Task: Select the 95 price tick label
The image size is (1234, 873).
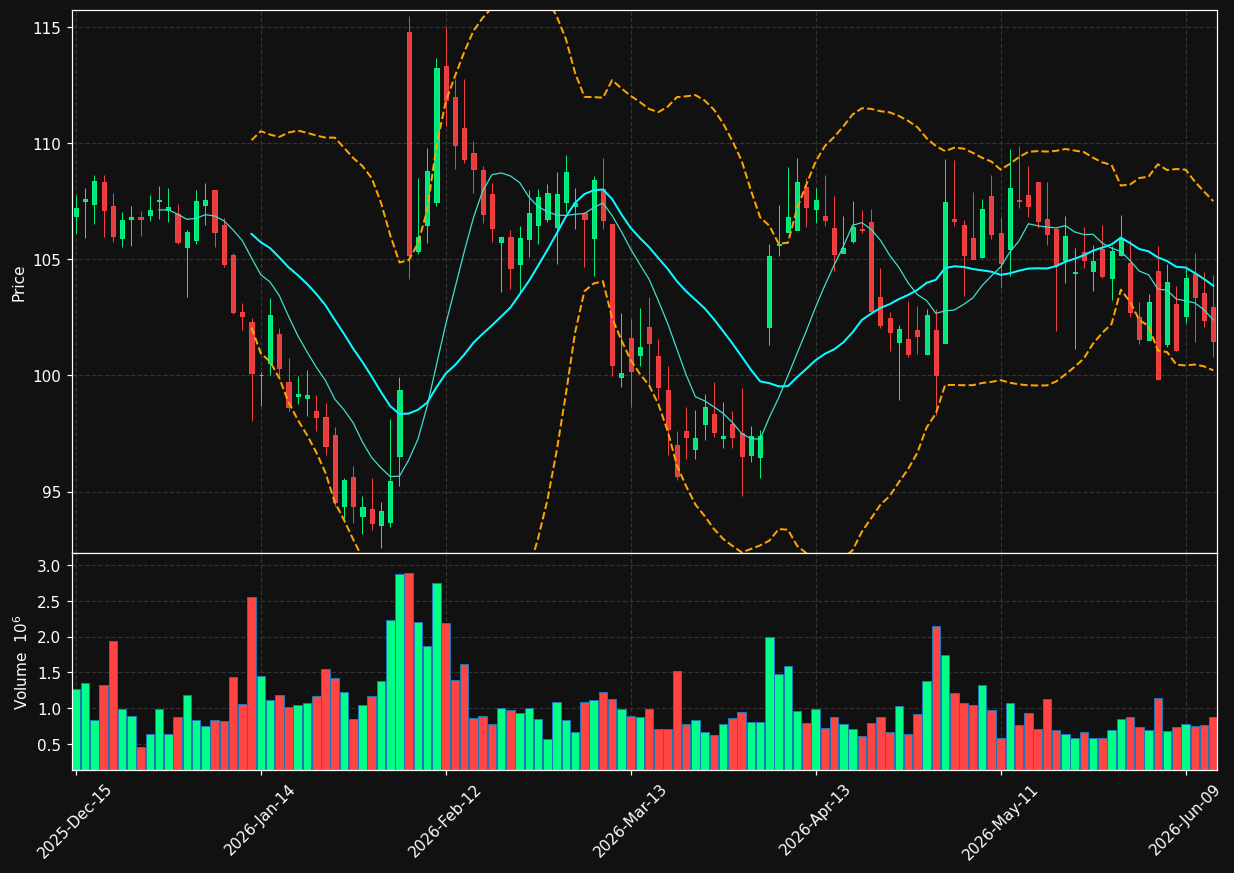Action: point(50,492)
